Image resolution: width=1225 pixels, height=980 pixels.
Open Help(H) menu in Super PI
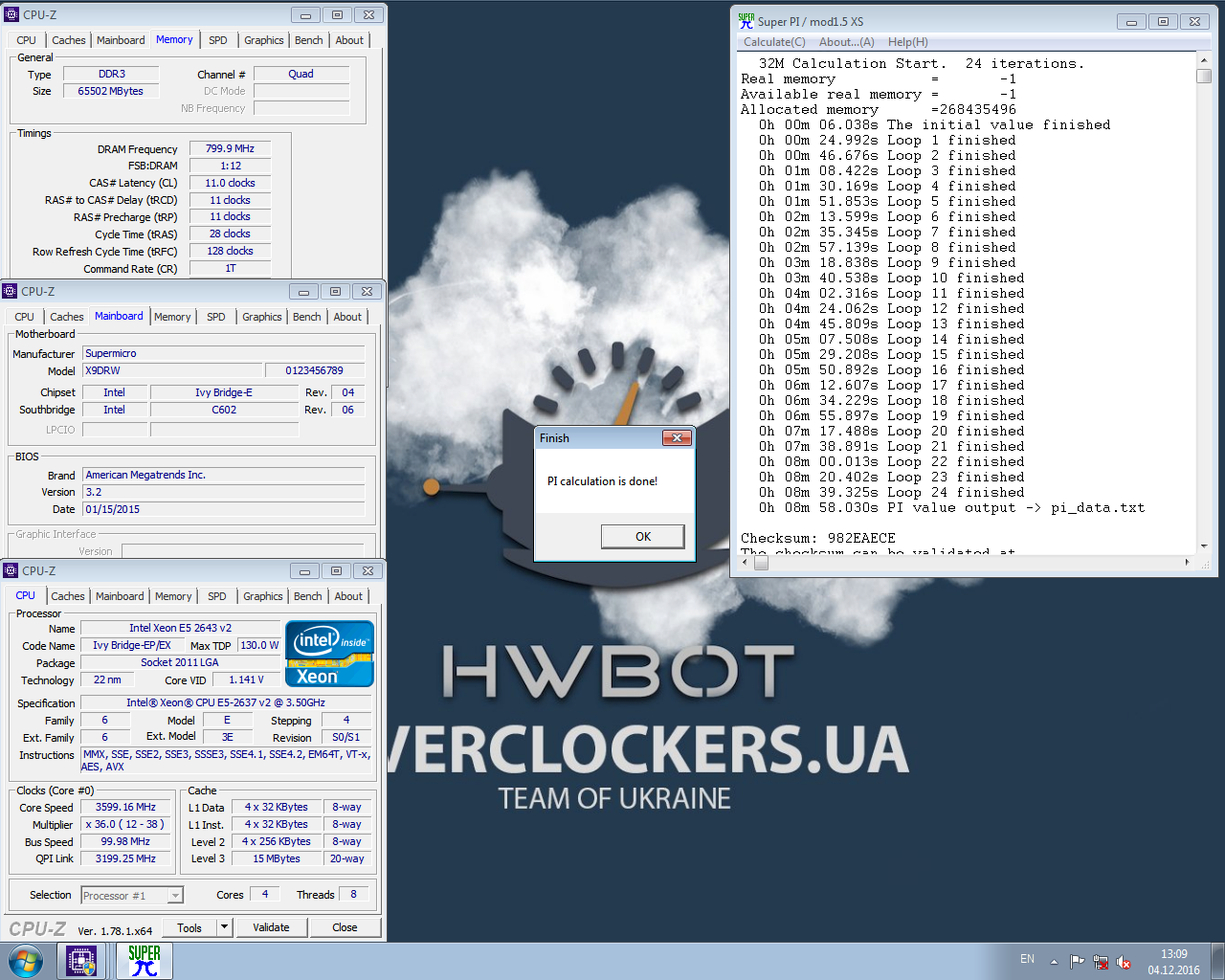coord(907,42)
